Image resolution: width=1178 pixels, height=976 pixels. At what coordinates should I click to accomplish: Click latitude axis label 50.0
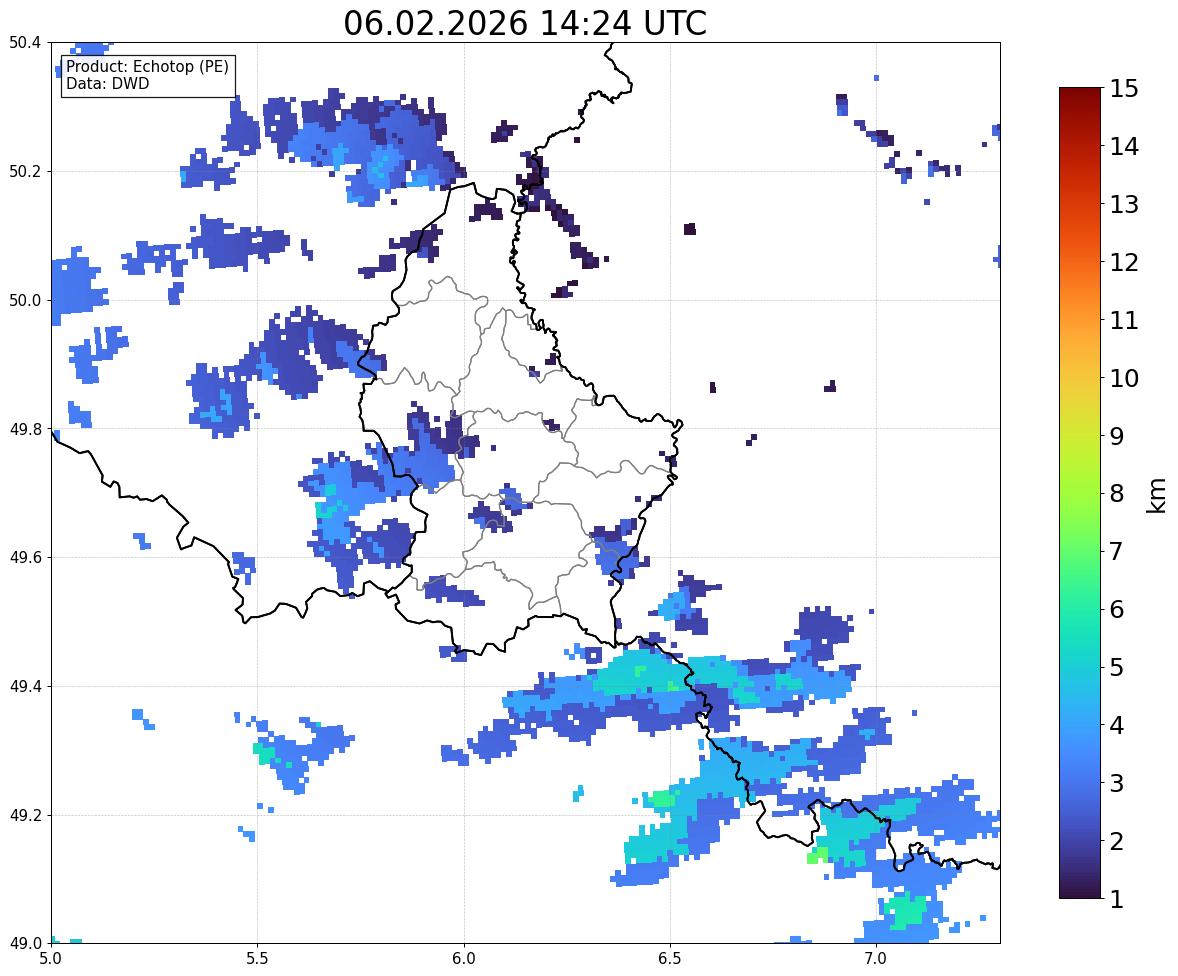pyautogui.click(x=25, y=301)
